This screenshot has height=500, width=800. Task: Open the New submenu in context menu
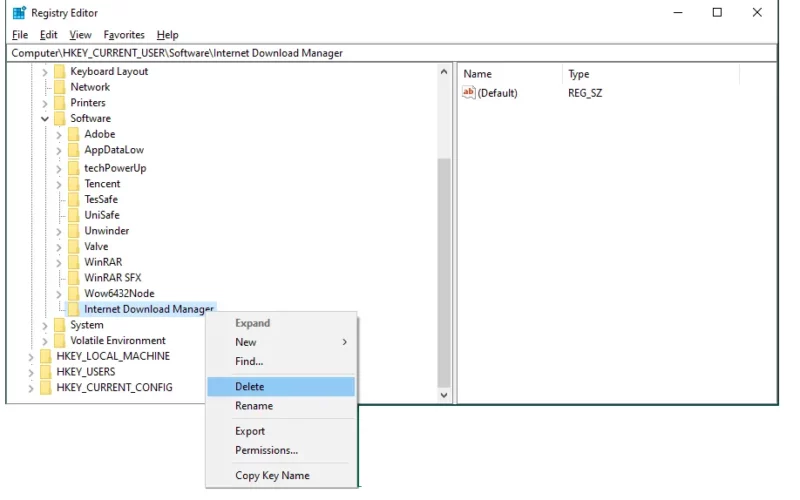pos(281,342)
